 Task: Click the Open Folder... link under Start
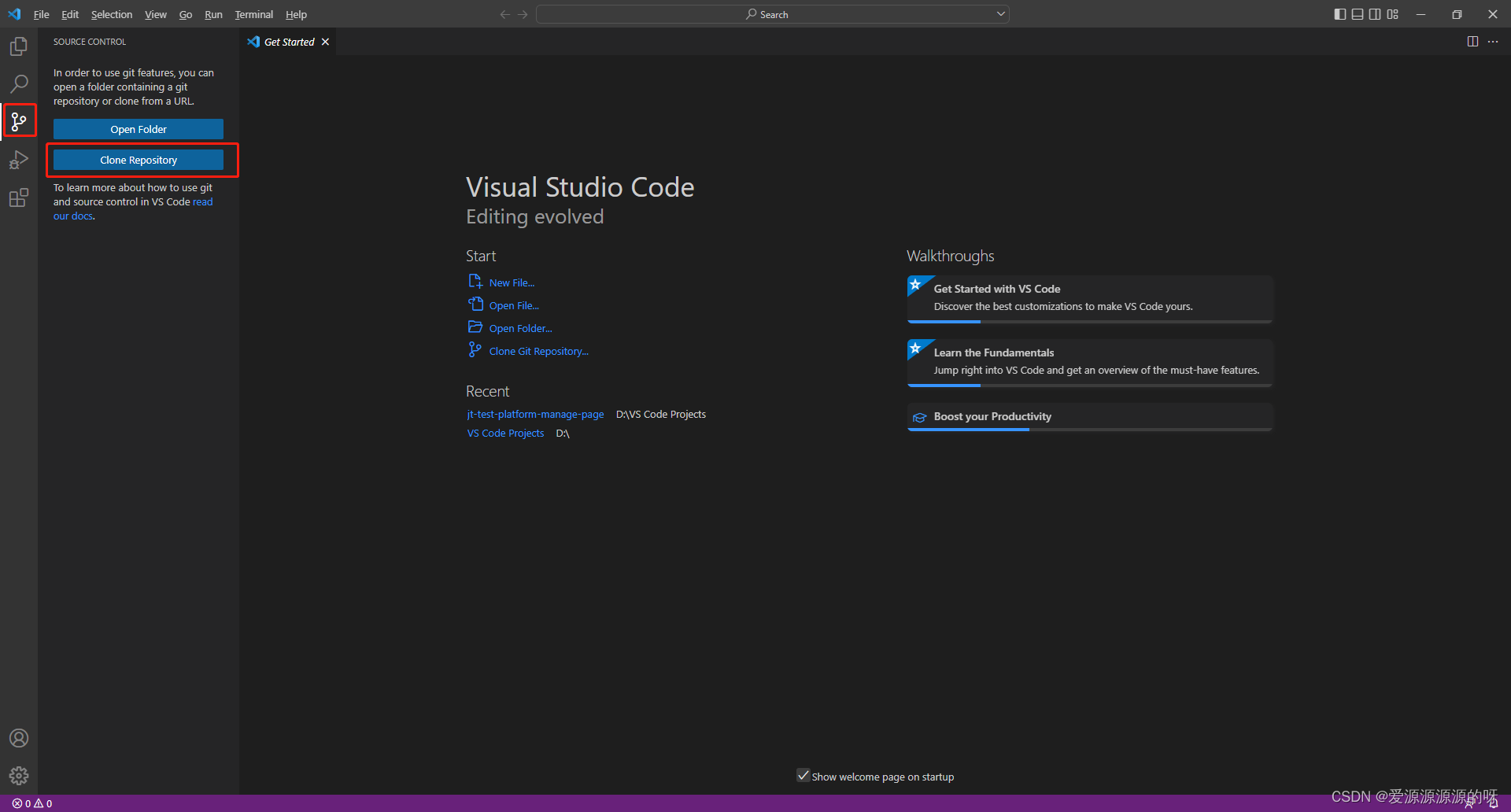(520, 328)
